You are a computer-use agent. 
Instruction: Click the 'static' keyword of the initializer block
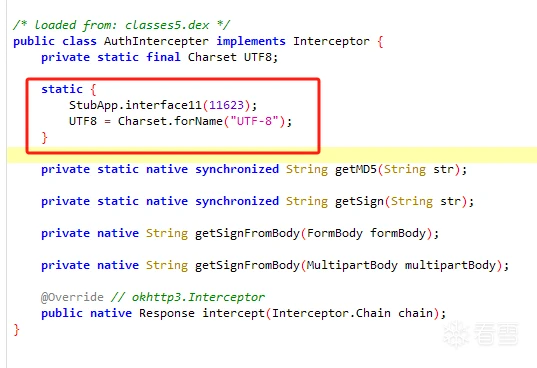tap(62, 89)
